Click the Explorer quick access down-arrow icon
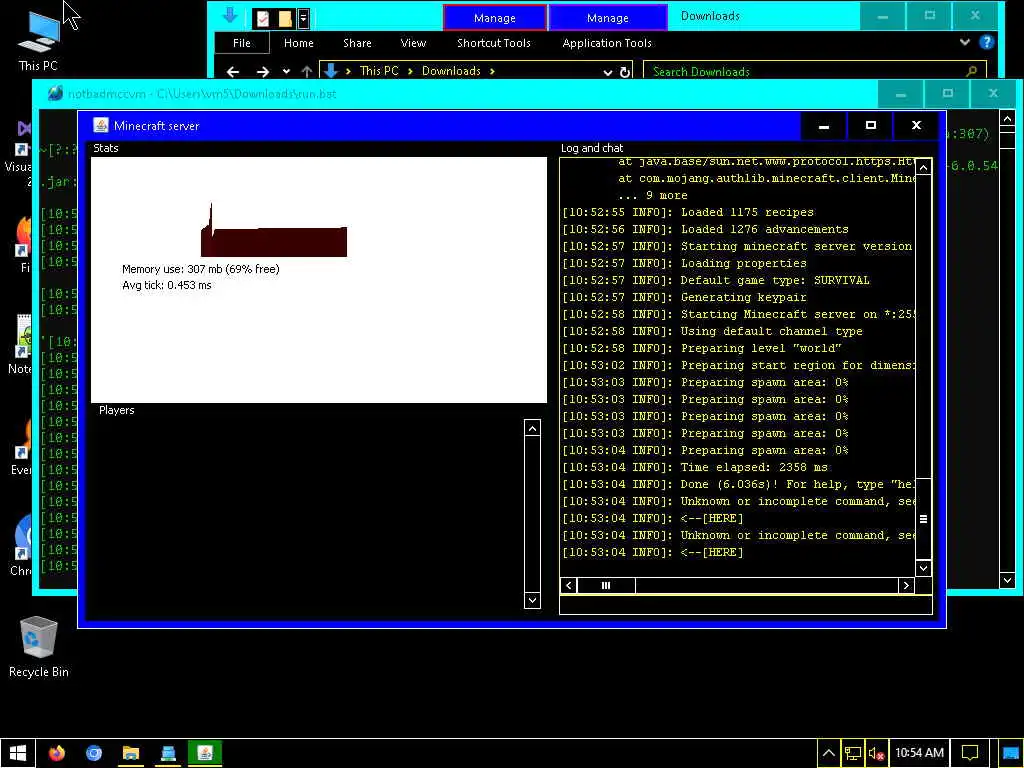The height and width of the screenshot is (768, 1024). click(x=230, y=16)
